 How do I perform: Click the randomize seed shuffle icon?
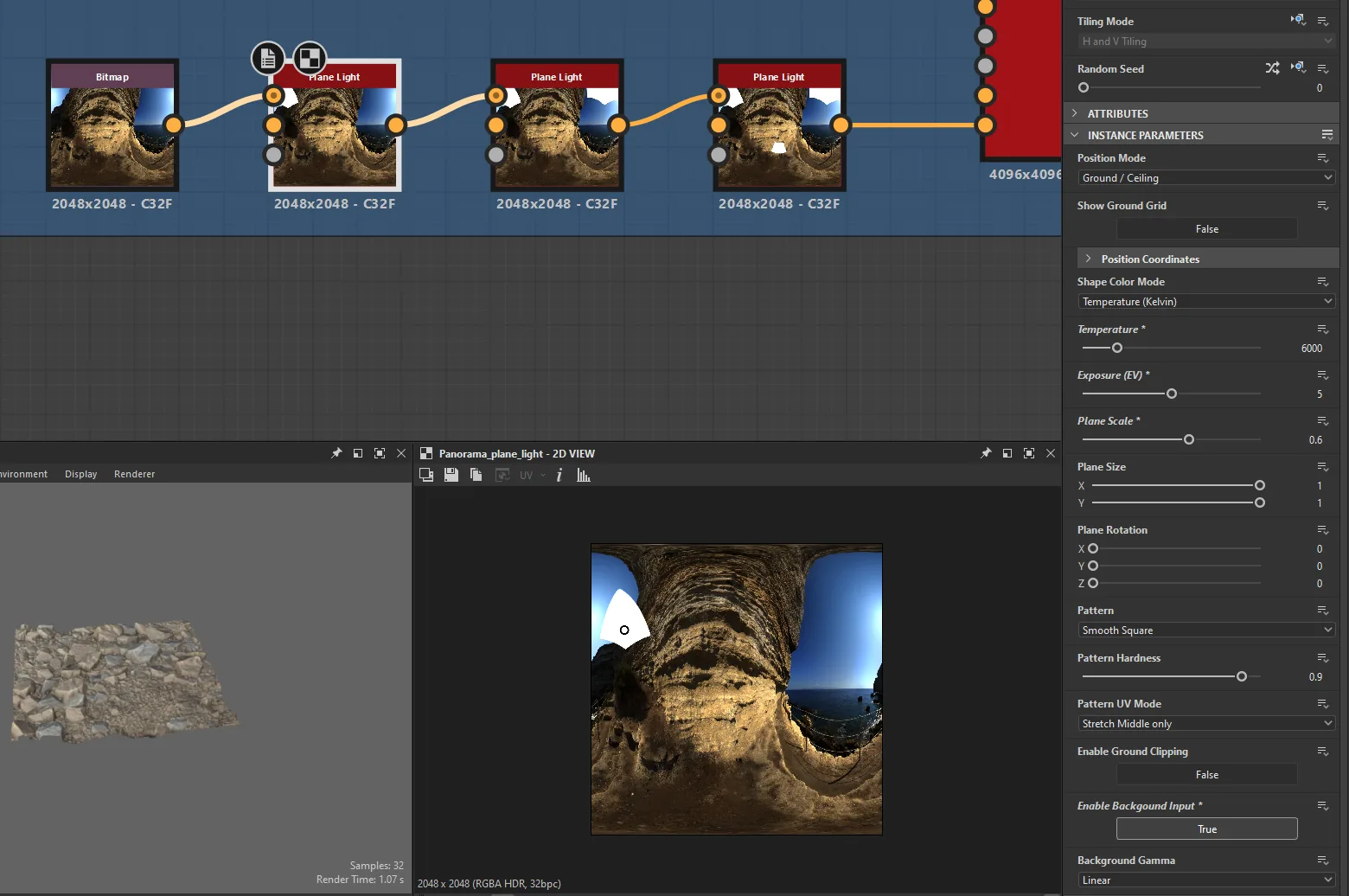click(x=1272, y=67)
